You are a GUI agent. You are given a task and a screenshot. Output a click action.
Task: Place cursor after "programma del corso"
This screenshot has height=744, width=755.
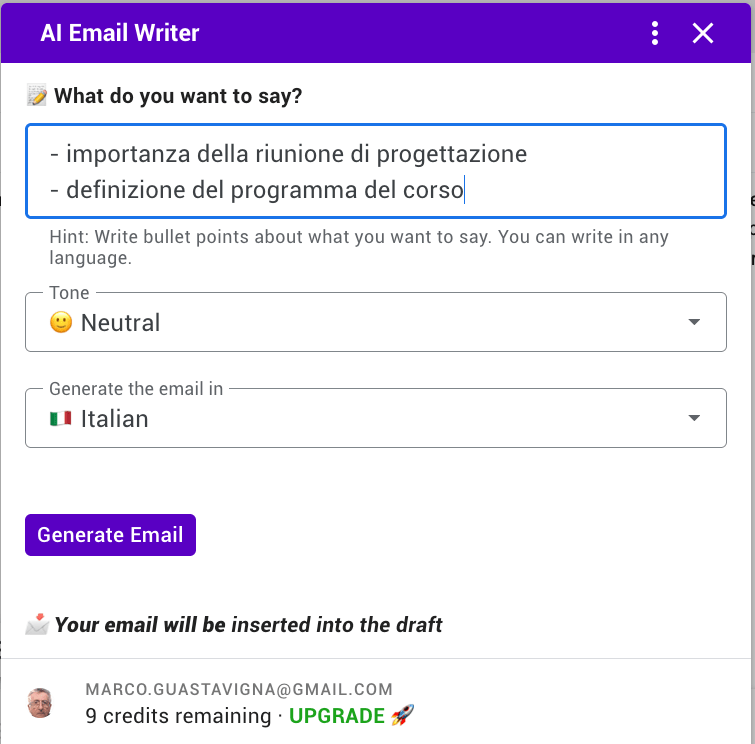coord(464,189)
